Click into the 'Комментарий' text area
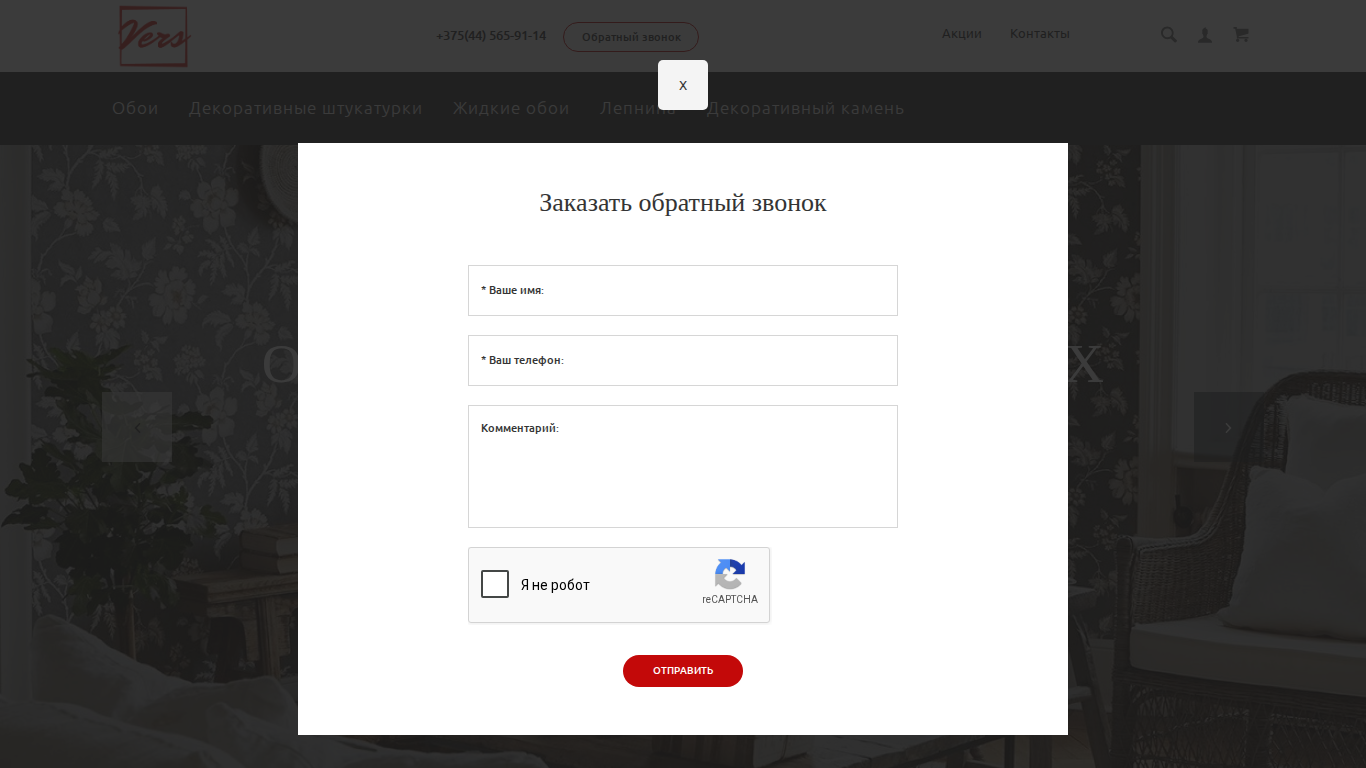The width and height of the screenshot is (1366, 768). pyautogui.click(x=683, y=466)
